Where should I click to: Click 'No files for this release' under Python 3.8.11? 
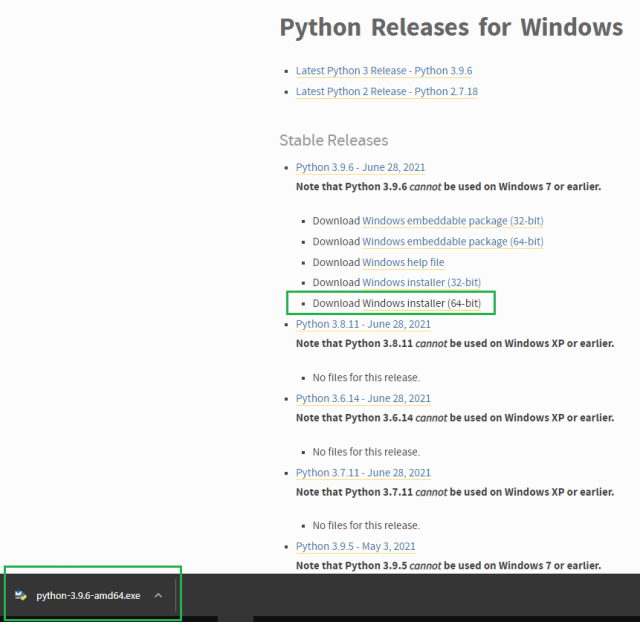tap(366, 377)
